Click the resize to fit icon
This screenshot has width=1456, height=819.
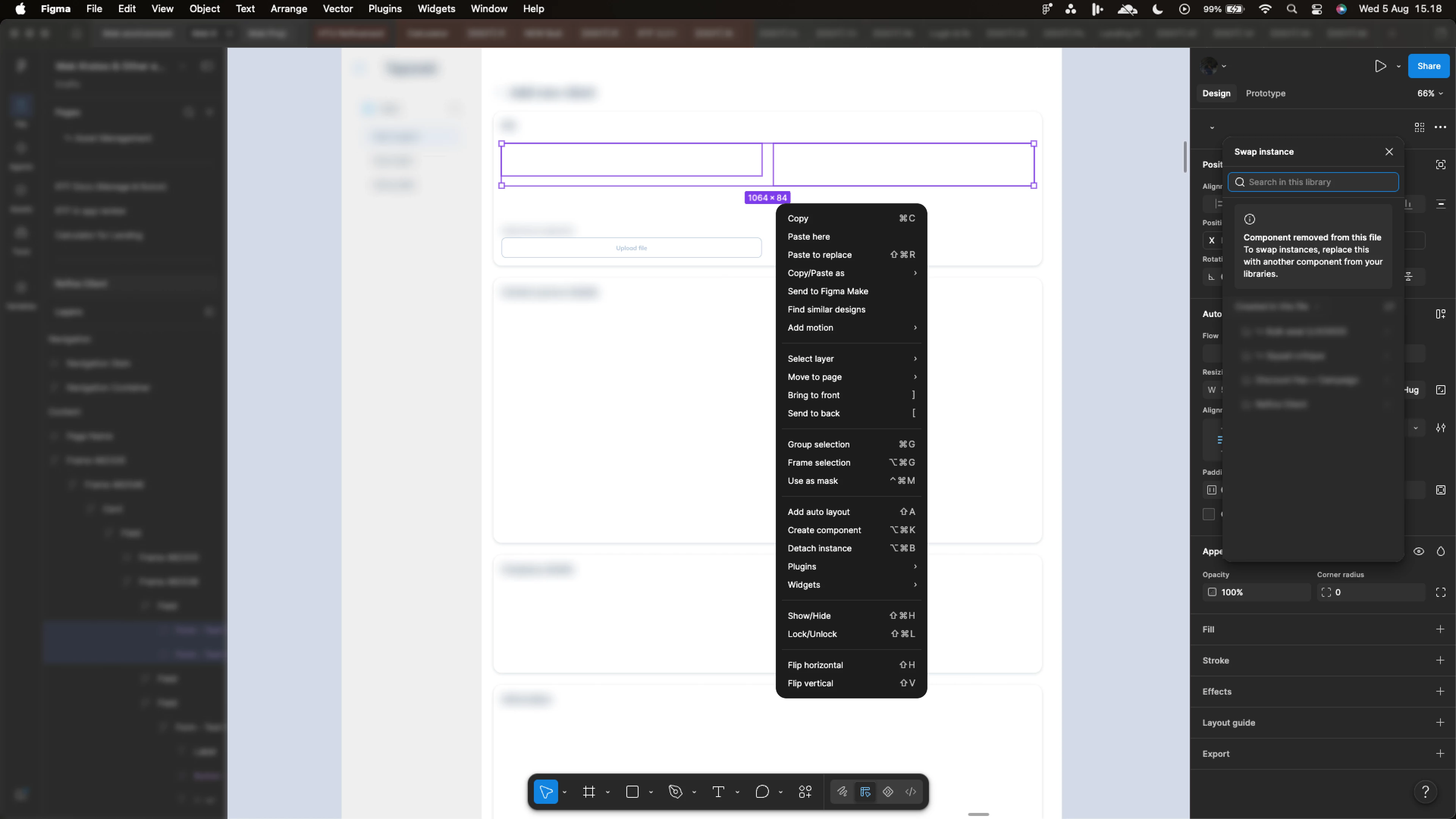(x=1441, y=390)
